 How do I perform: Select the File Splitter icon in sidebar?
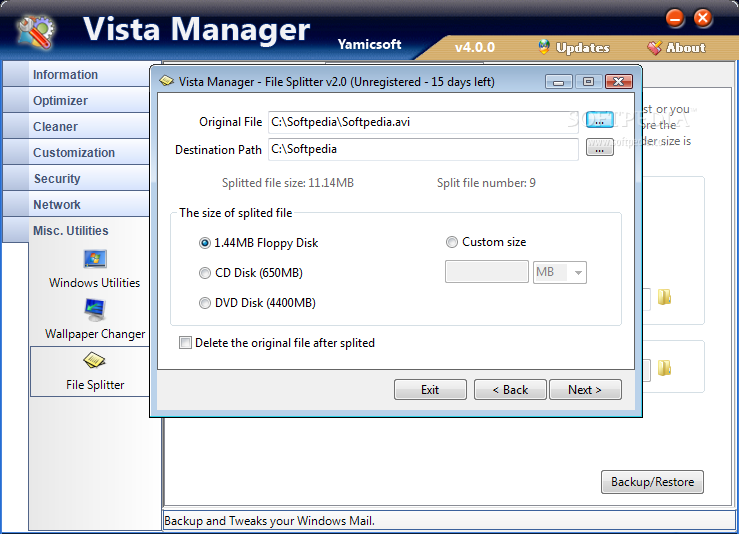(94, 361)
